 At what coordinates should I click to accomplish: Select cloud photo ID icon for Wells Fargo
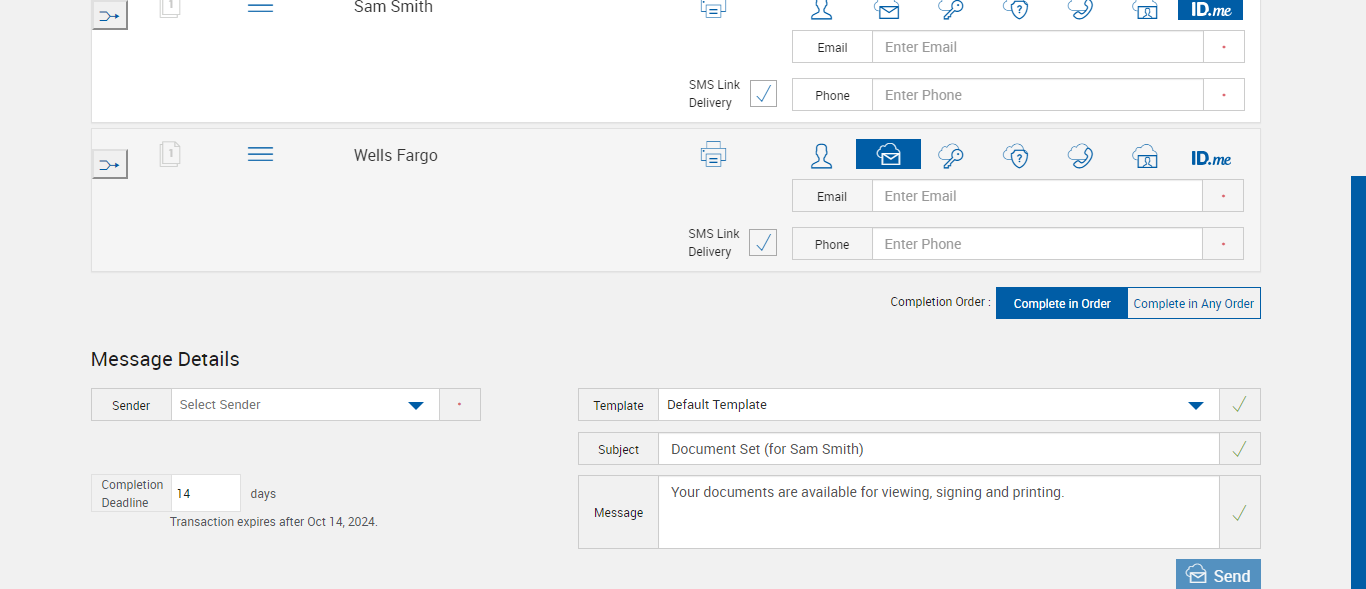pyautogui.click(x=1145, y=156)
